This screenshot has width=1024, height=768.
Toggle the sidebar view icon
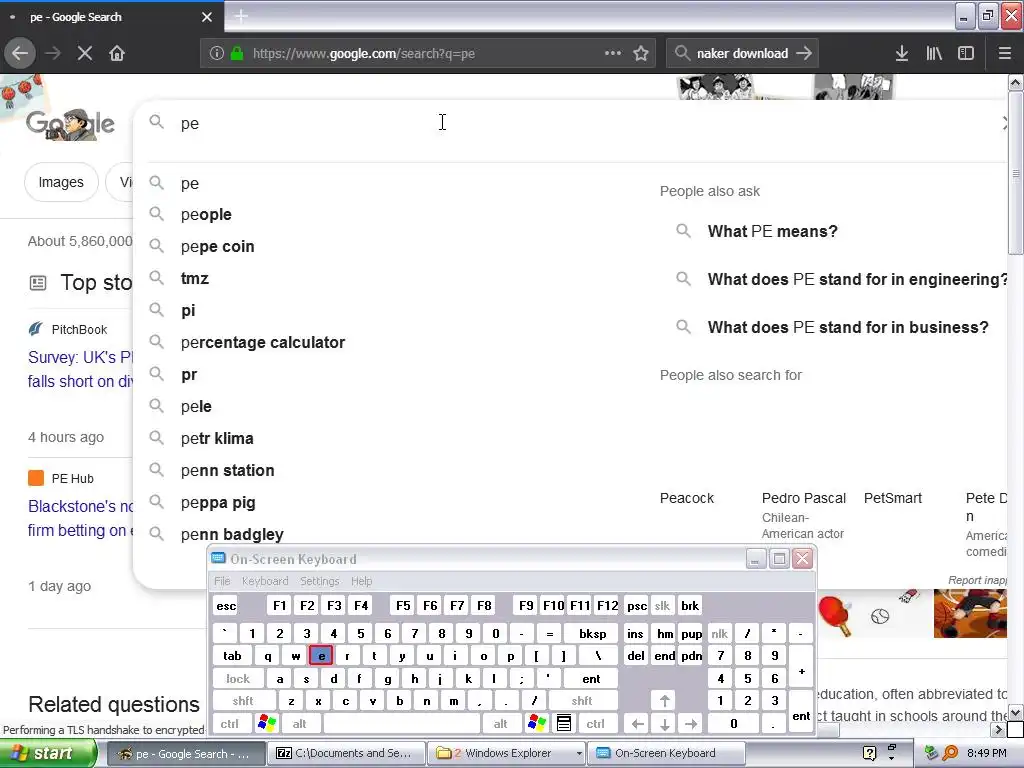pos(966,54)
